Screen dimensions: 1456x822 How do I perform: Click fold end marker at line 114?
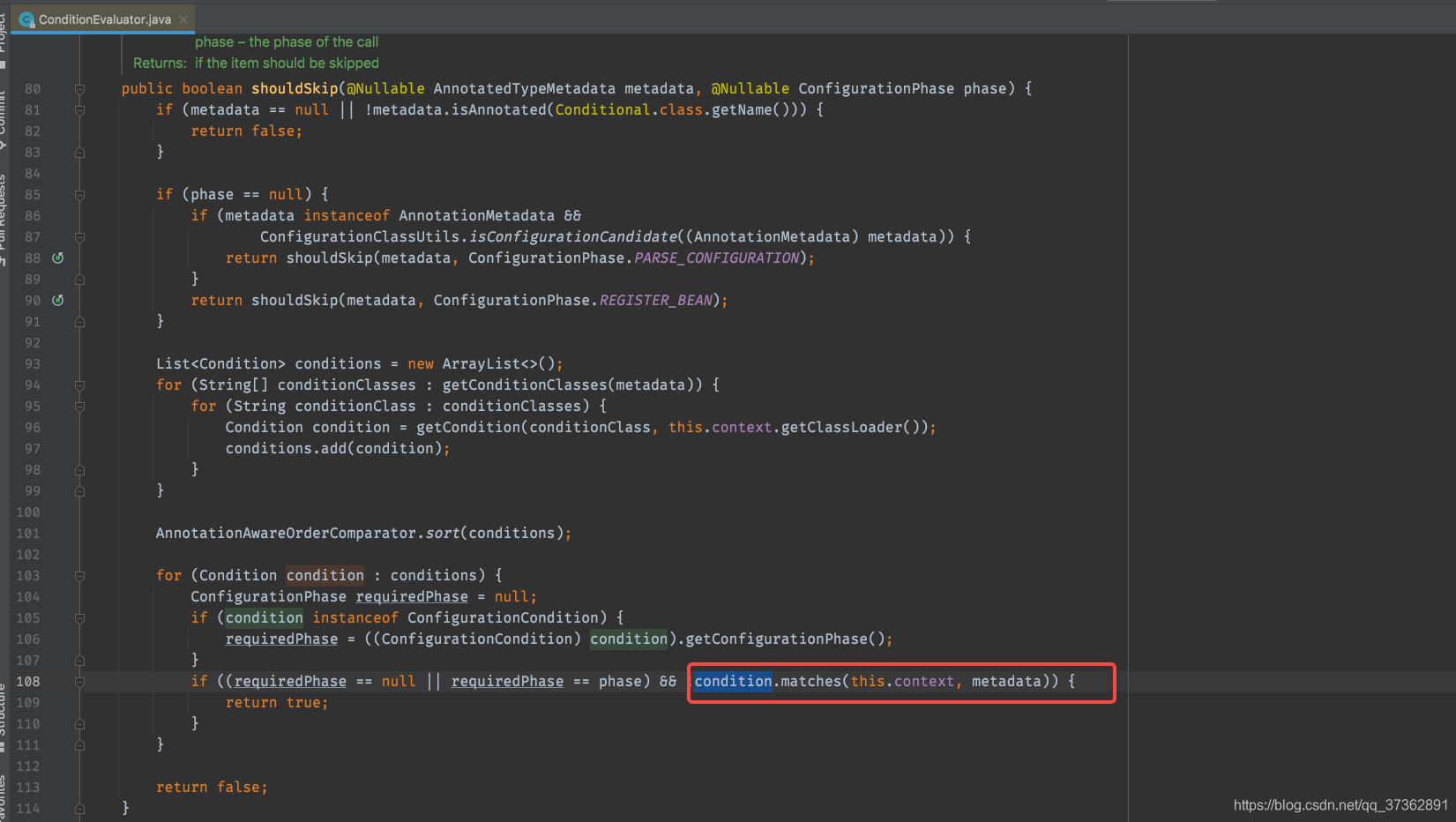[x=79, y=808]
